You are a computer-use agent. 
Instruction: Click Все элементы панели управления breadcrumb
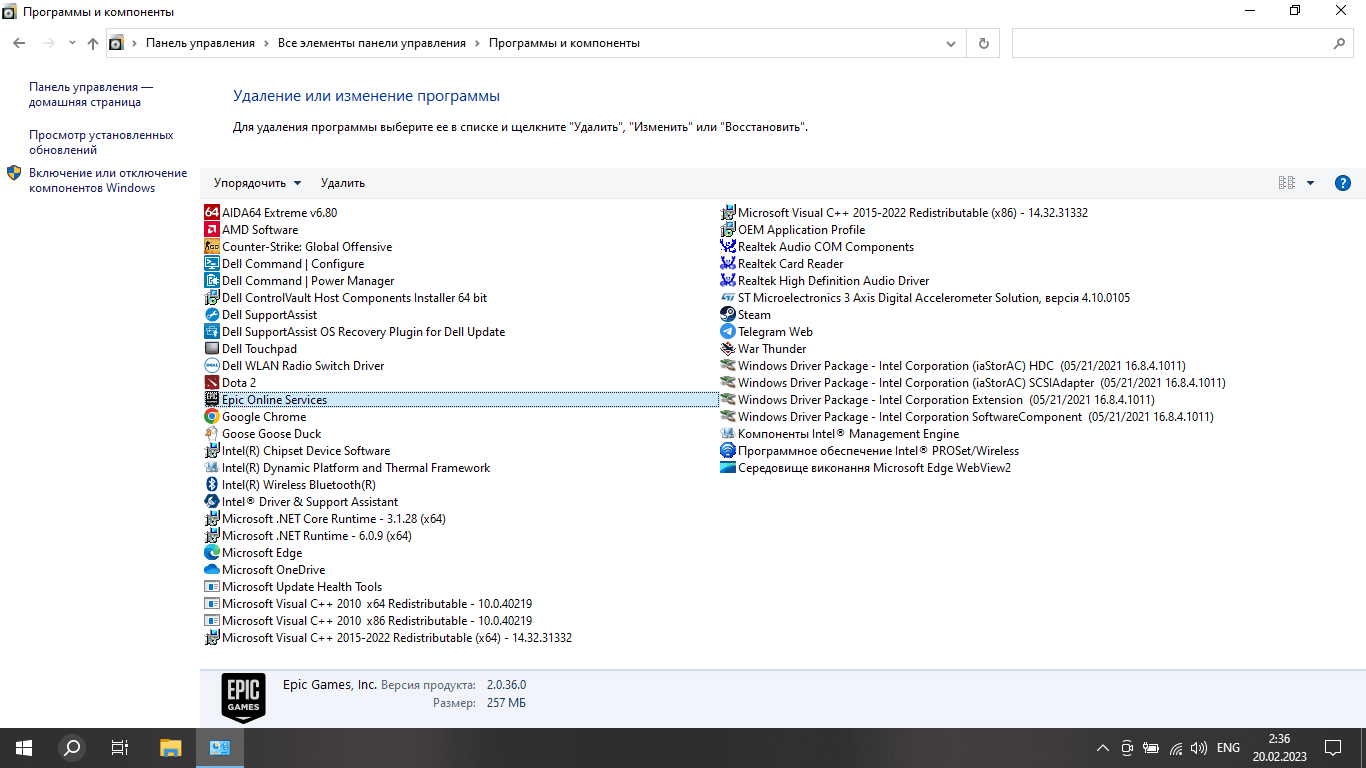pyautogui.click(x=372, y=43)
